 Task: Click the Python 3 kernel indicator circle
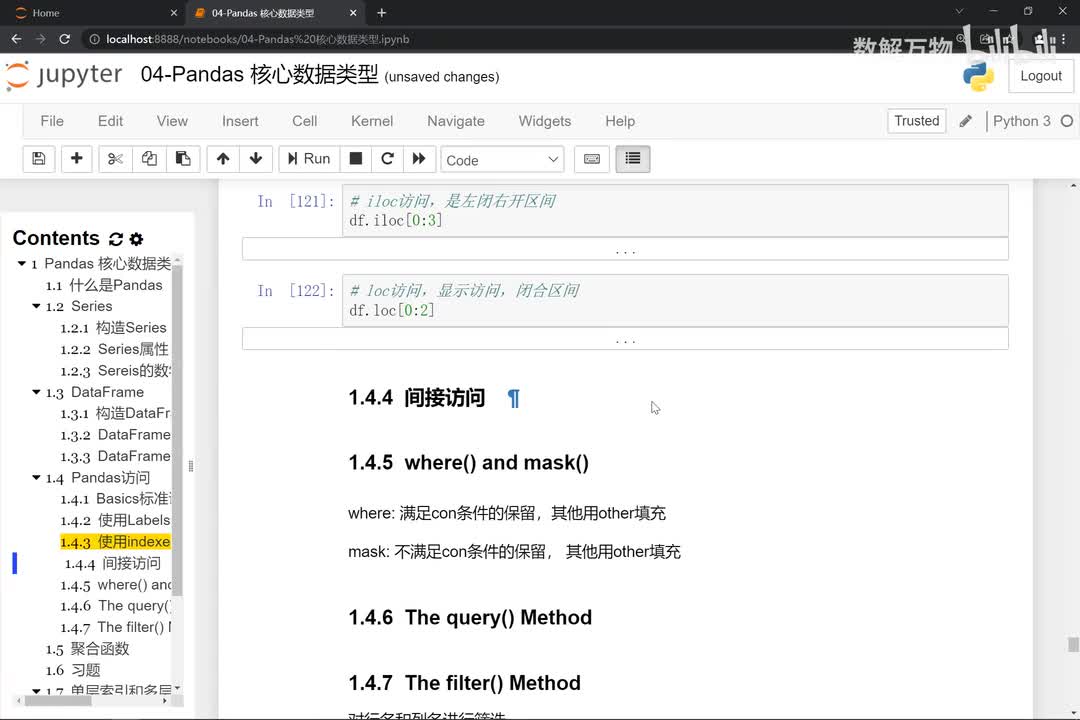(x=1066, y=121)
